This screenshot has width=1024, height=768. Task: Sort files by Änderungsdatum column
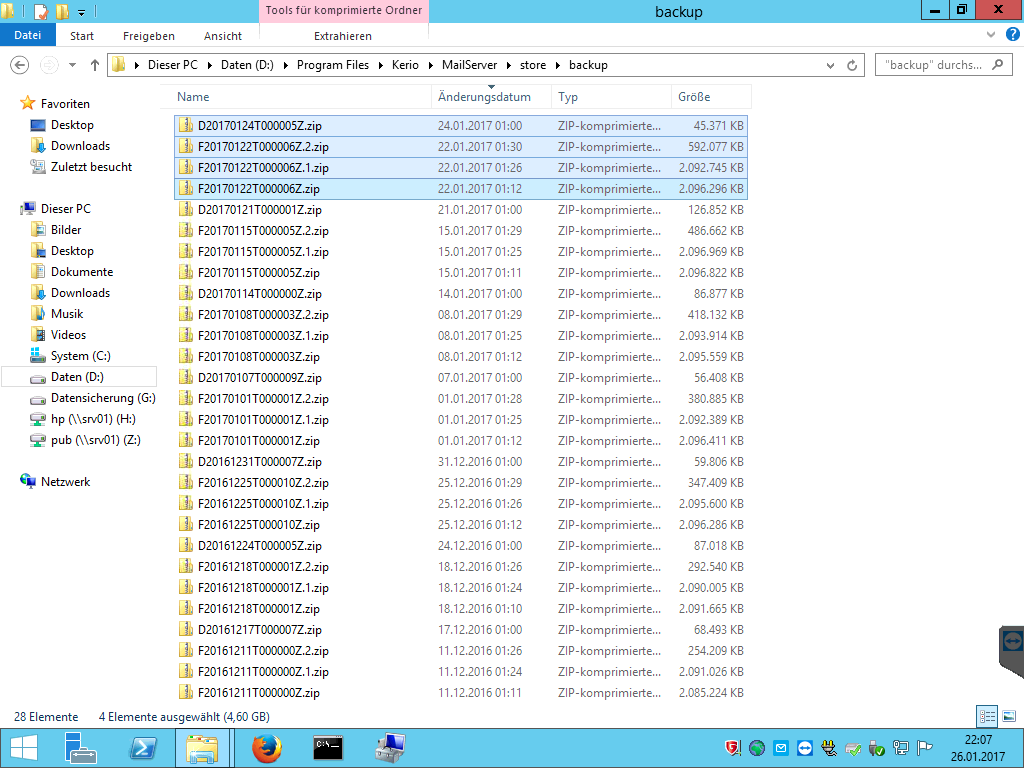click(x=483, y=97)
